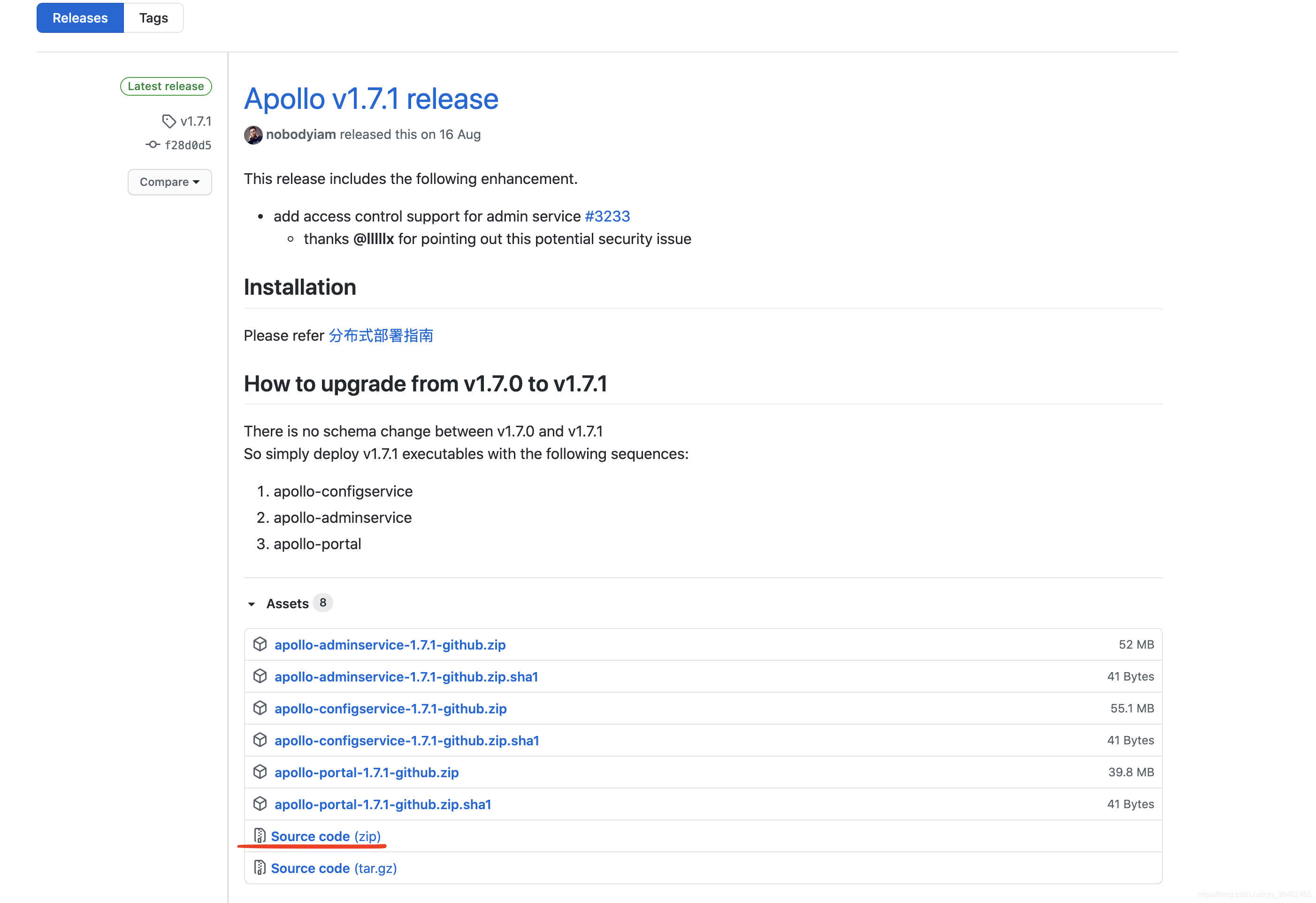The height and width of the screenshot is (903, 1316).
Task: Download apollo-portal-1.7.1-github.zip.sha1 checksum
Action: 383,804
